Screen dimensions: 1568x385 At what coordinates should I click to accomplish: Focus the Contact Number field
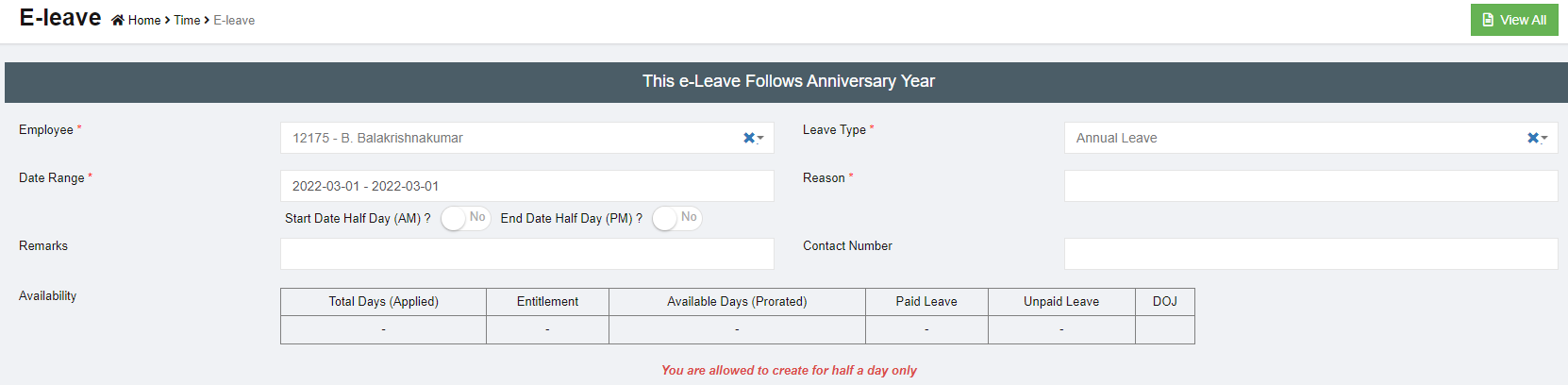[1310, 254]
